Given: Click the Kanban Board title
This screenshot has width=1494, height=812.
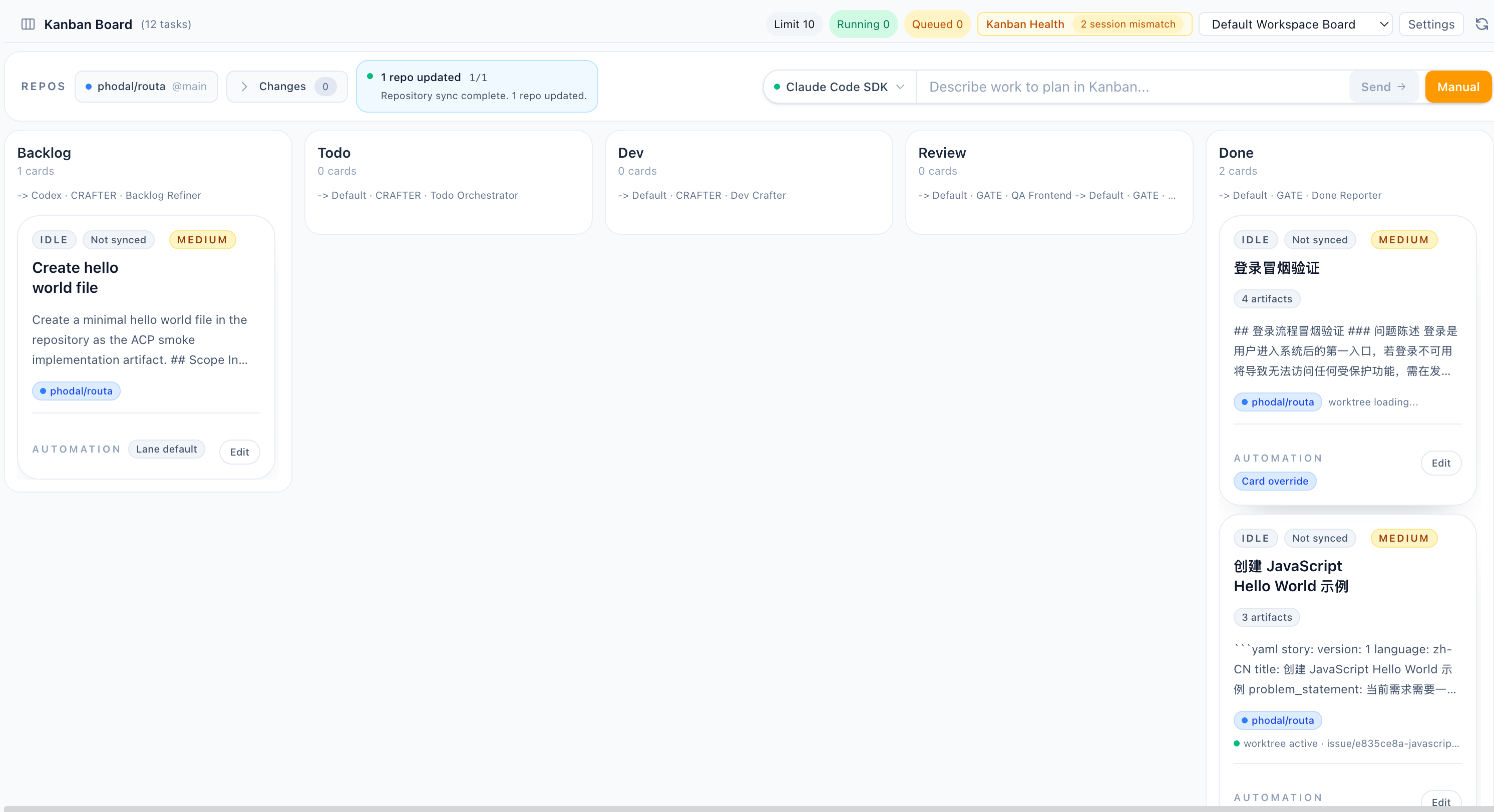Looking at the screenshot, I should (x=88, y=25).
